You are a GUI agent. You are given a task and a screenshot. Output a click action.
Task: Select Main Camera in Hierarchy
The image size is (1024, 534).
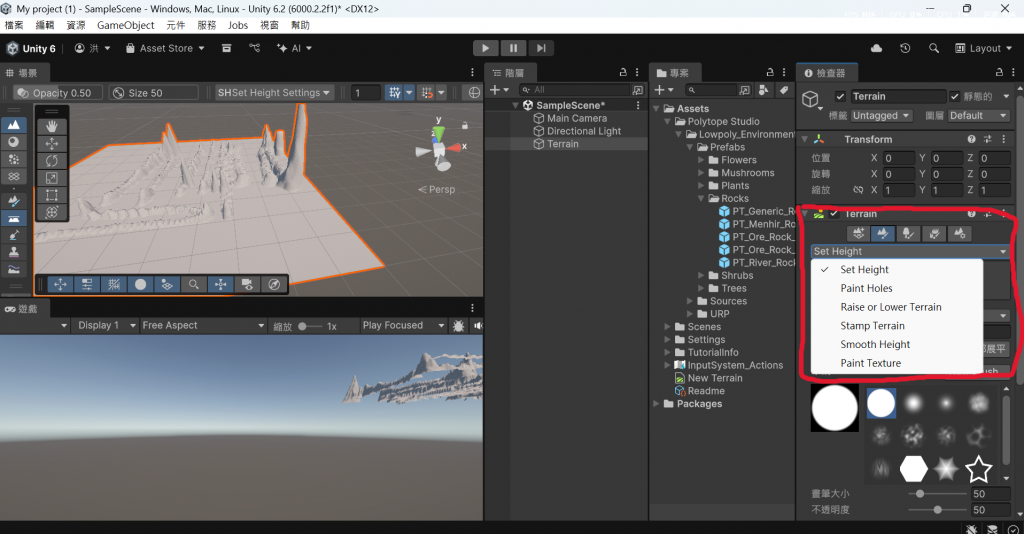click(577, 118)
